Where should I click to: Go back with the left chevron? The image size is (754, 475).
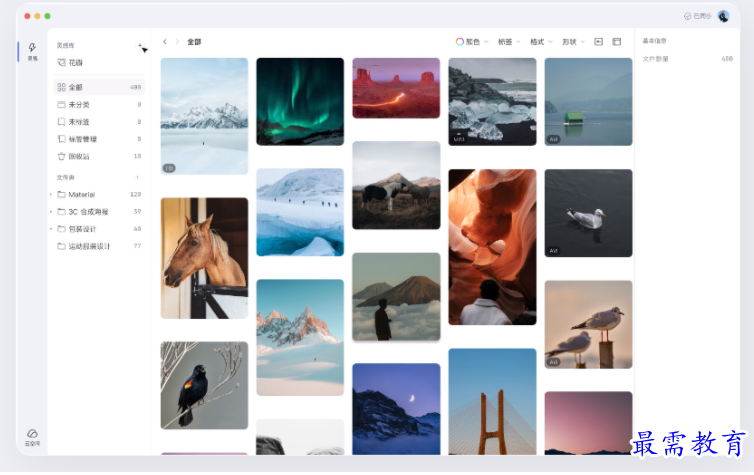pyautogui.click(x=165, y=42)
